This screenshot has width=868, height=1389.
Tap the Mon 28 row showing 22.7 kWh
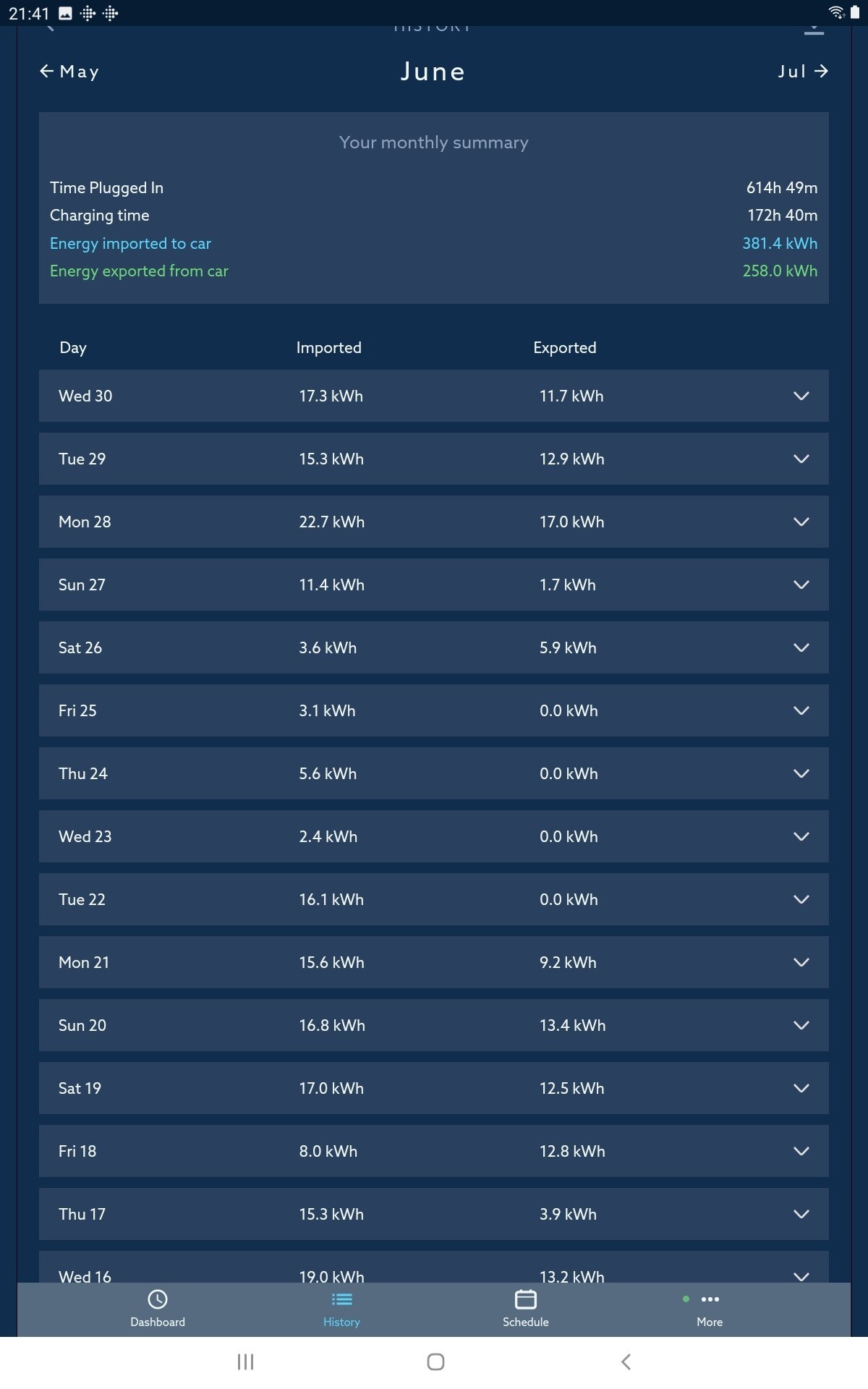coord(434,522)
